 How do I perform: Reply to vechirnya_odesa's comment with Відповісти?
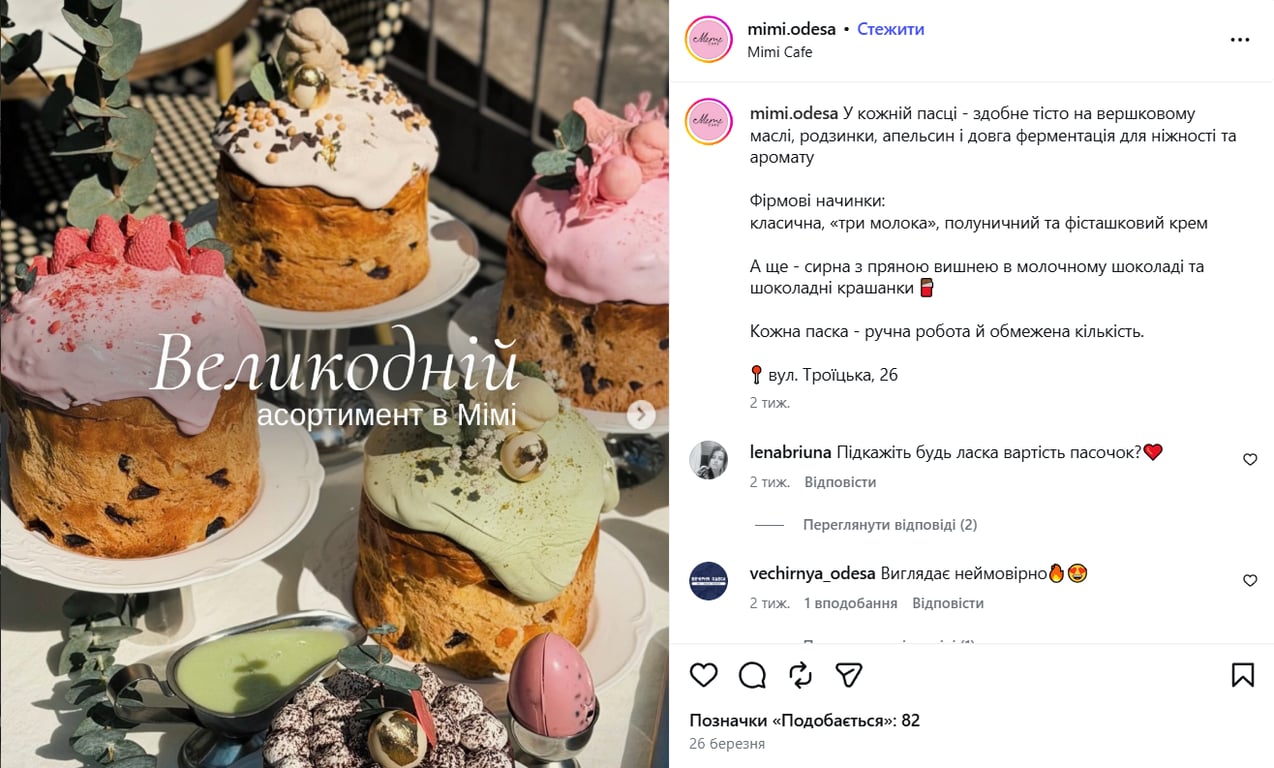click(948, 603)
